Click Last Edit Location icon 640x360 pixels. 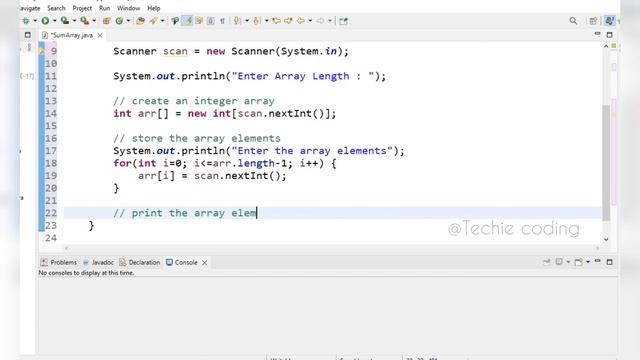click(x=276, y=20)
